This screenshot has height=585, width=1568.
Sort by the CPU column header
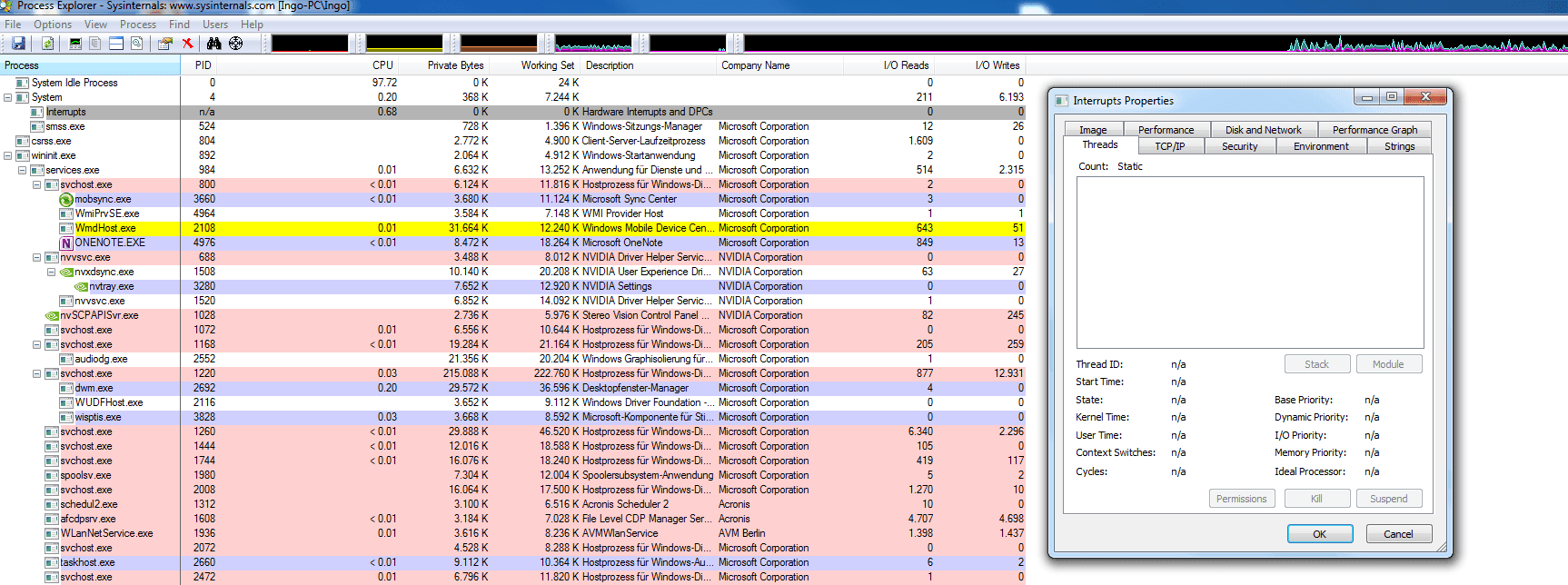click(382, 65)
